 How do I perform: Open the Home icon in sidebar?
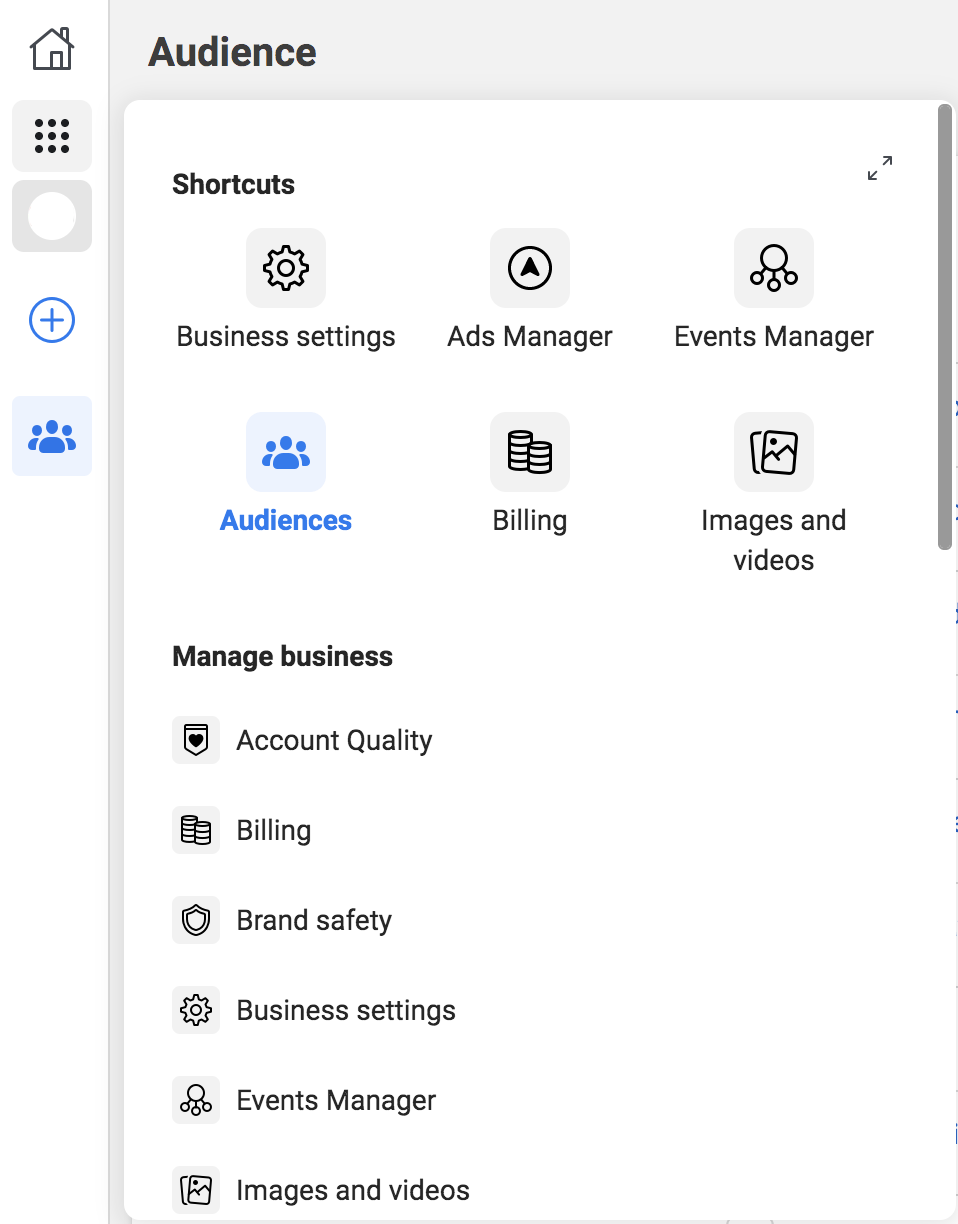point(52,49)
